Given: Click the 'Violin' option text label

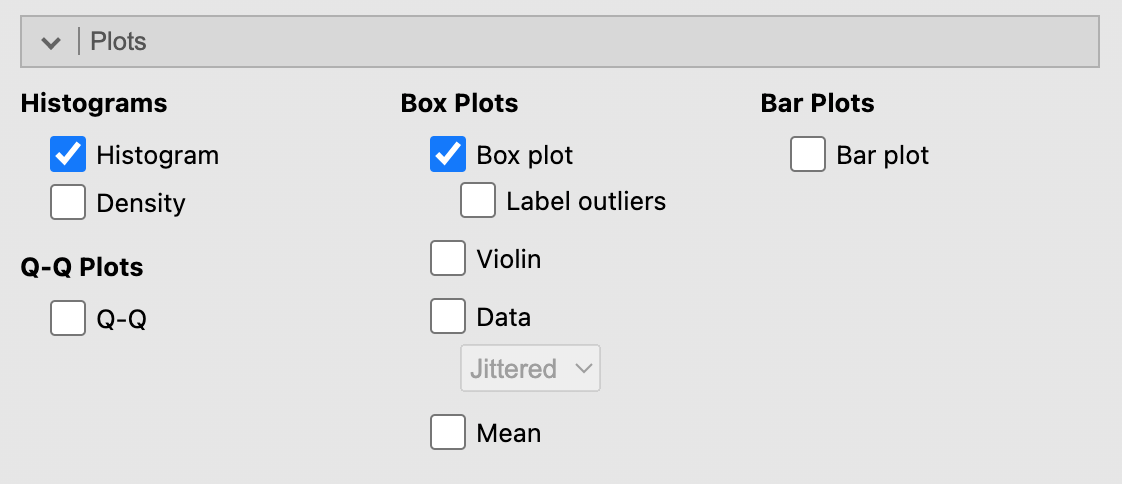Looking at the screenshot, I should 509,260.
